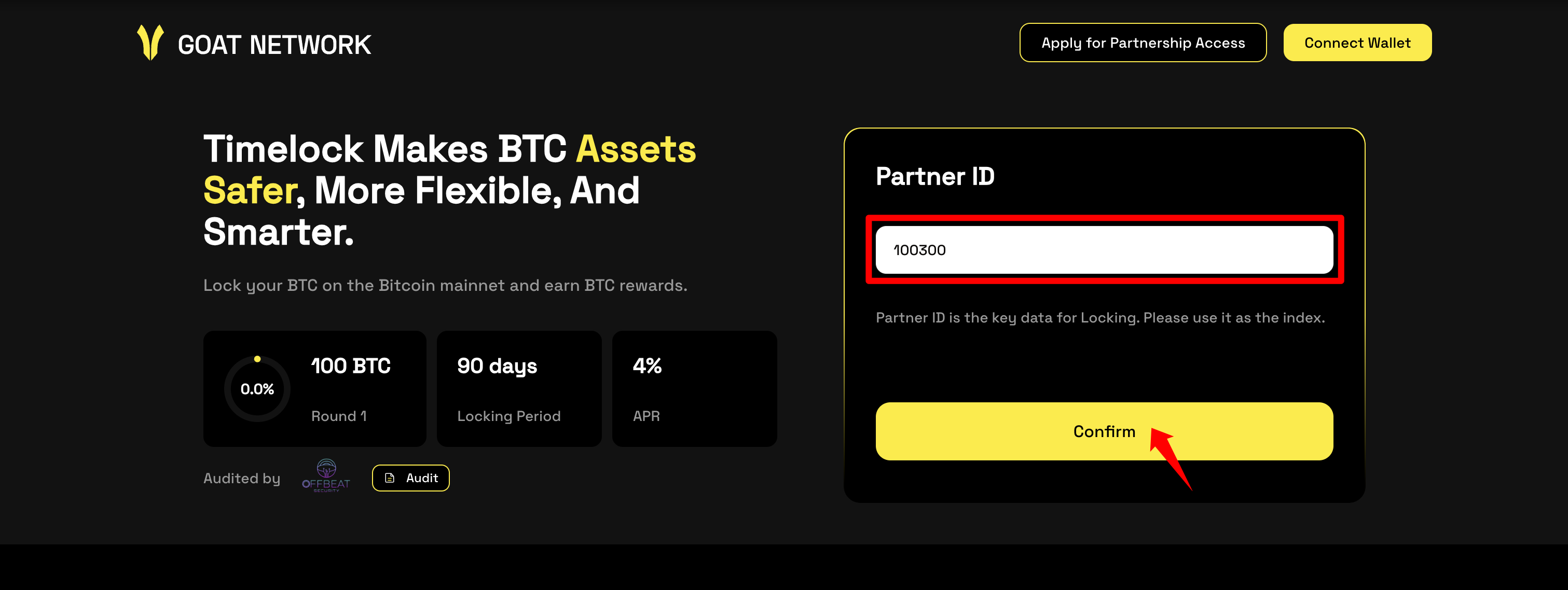Screen dimensions: 1568x590
Task: Focus the Partner ID input field
Action: click(1104, 250)
